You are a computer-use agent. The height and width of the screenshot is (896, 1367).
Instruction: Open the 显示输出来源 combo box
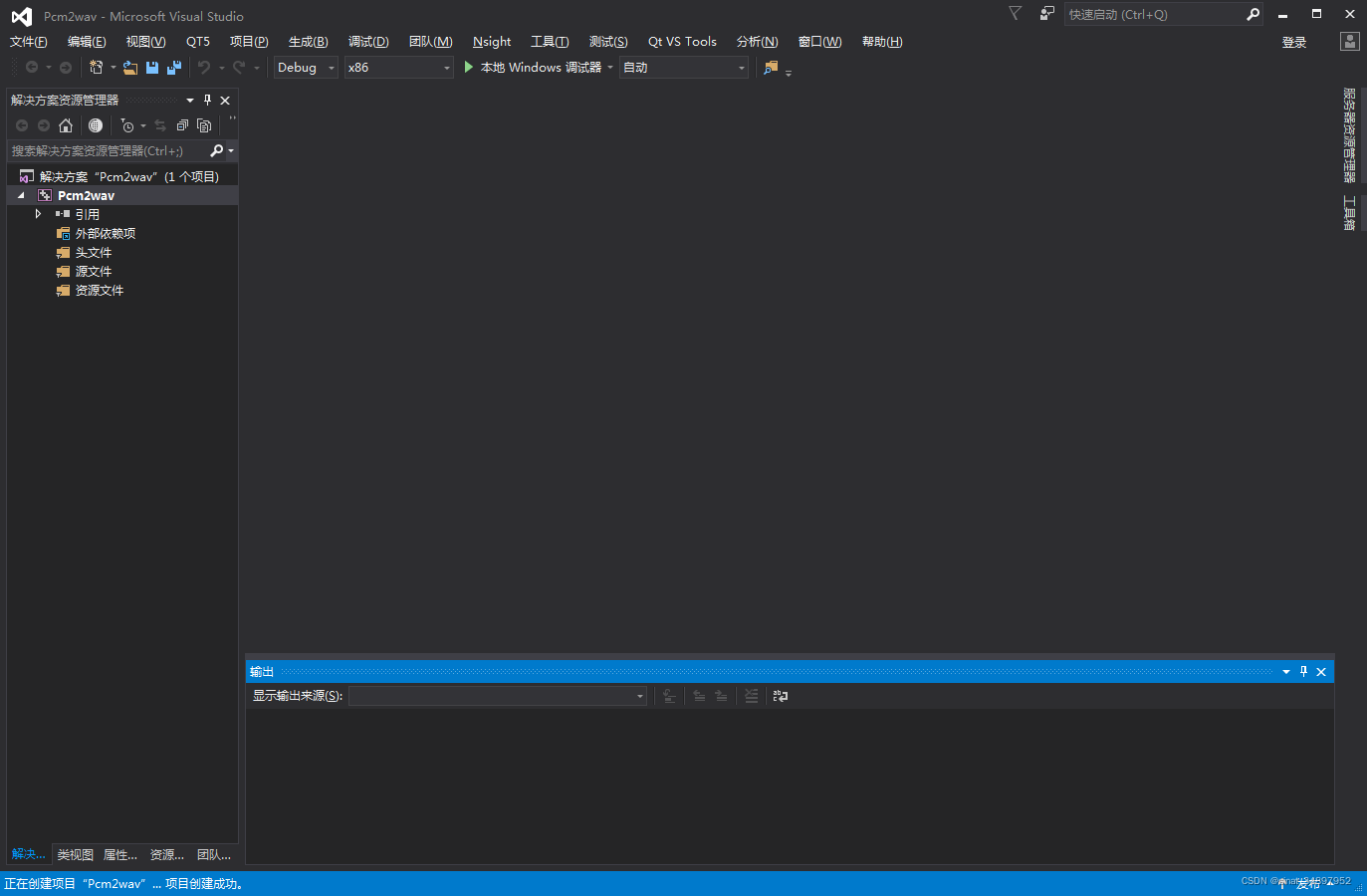[498, 696]
